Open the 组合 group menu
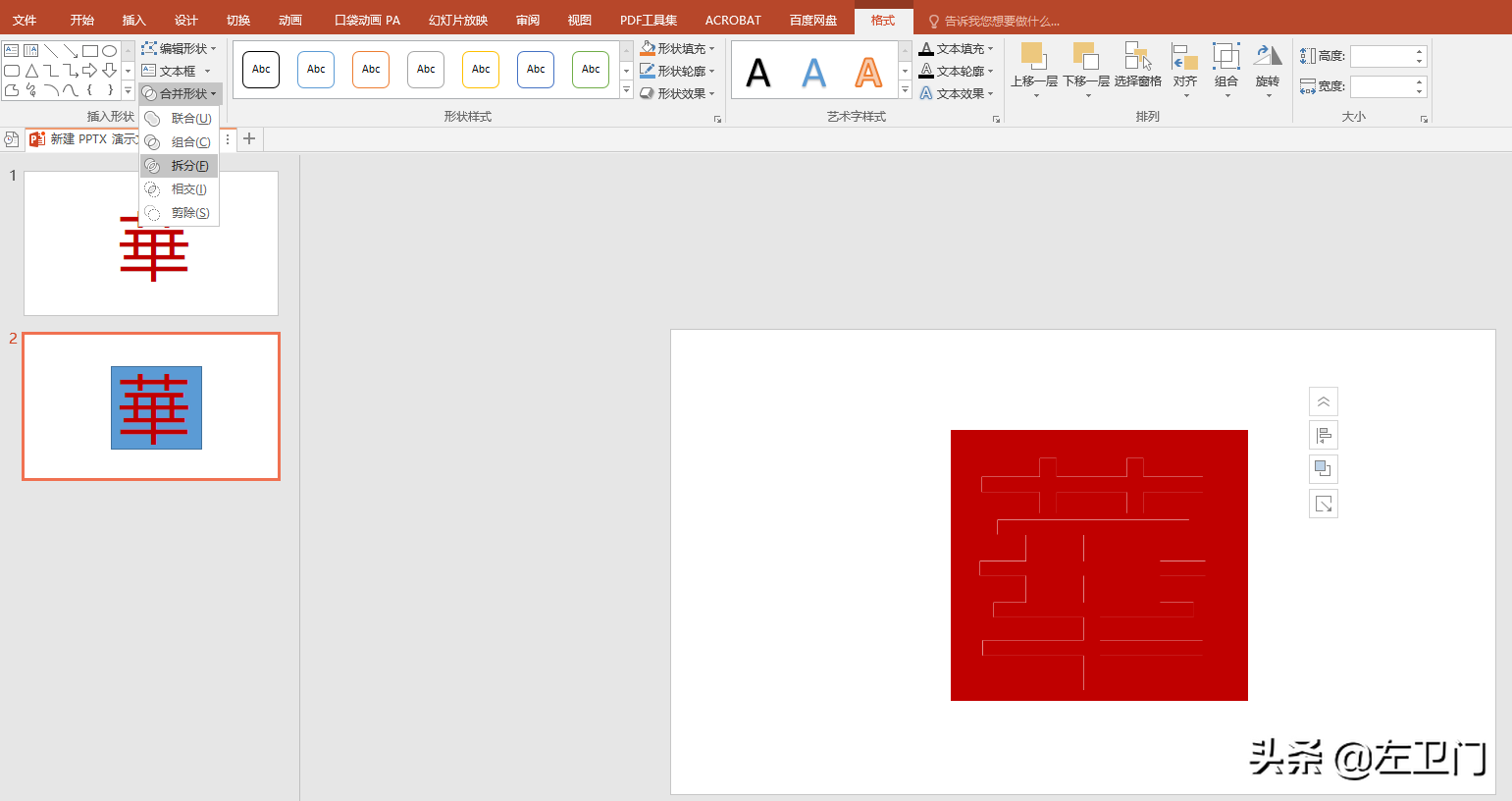This screenshot has height=801, width=1512. click(1226, 69)
